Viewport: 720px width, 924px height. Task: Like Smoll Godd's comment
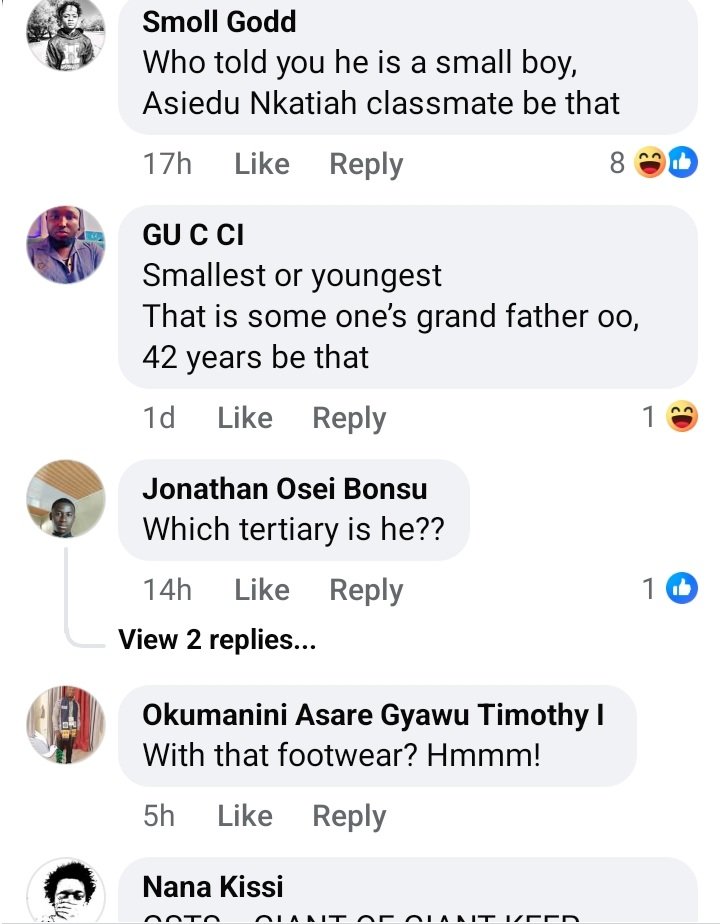(x=262, y=164)
